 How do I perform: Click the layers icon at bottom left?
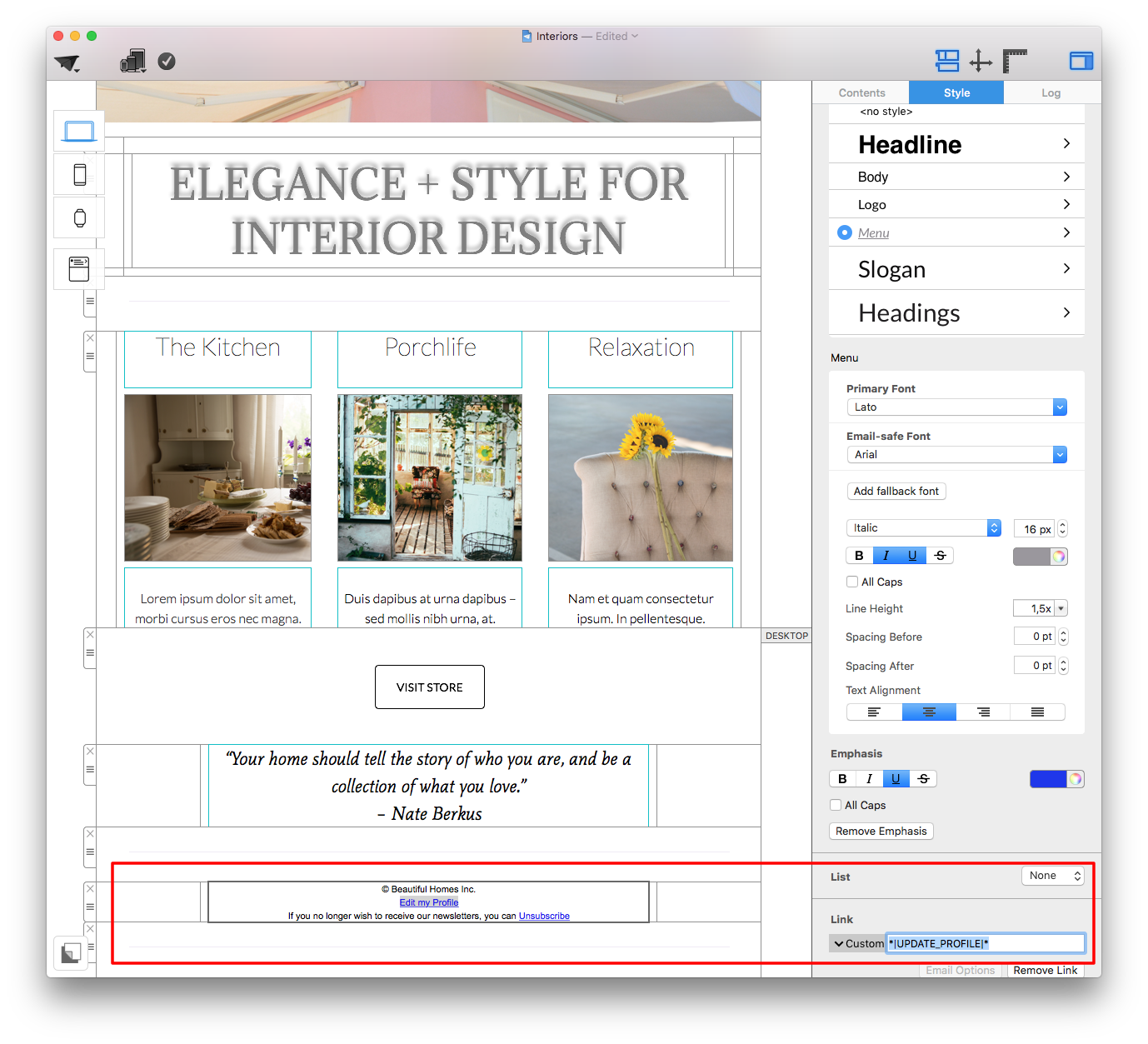pos(71,953)
